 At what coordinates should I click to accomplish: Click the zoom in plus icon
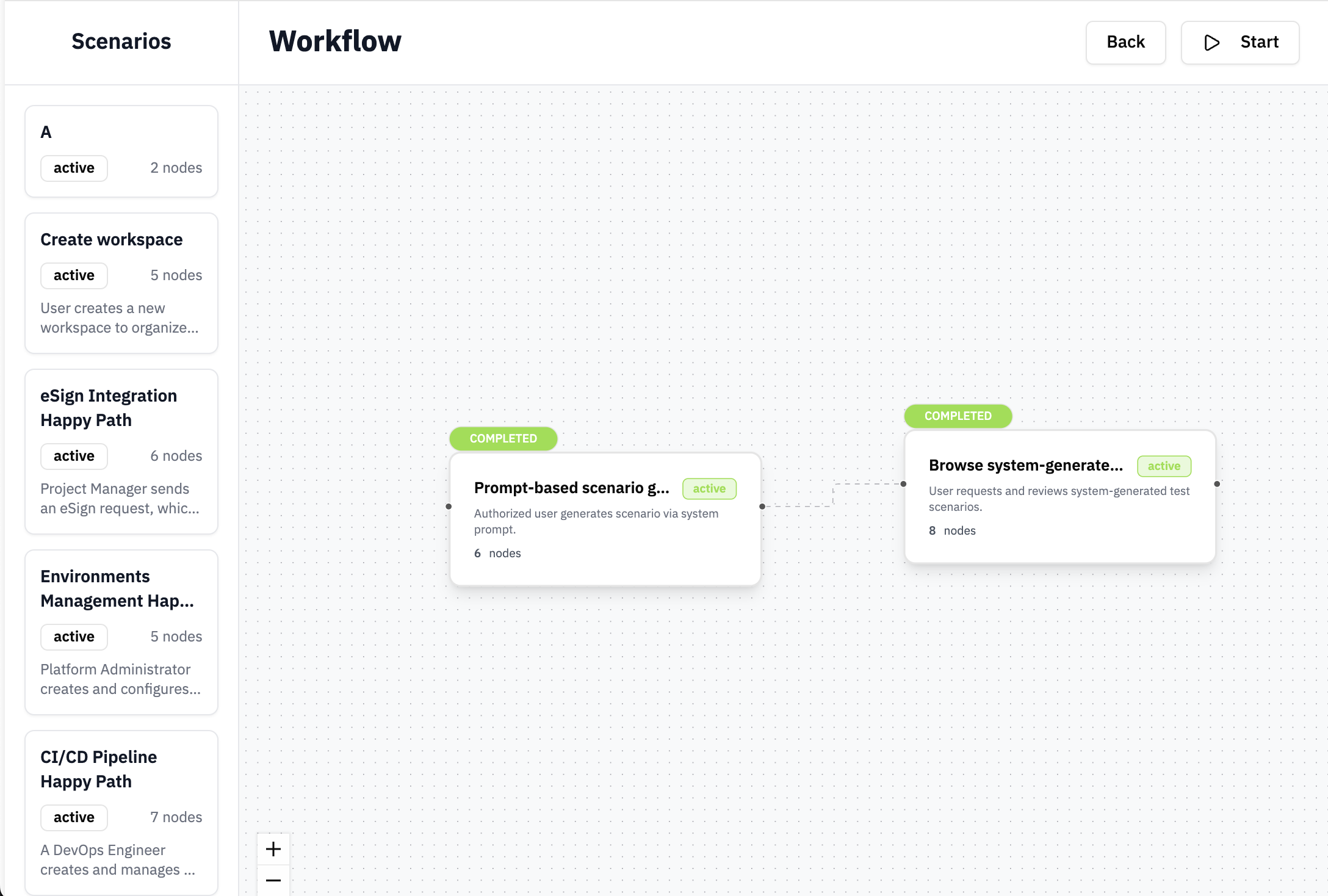click(x=273, y=849)
